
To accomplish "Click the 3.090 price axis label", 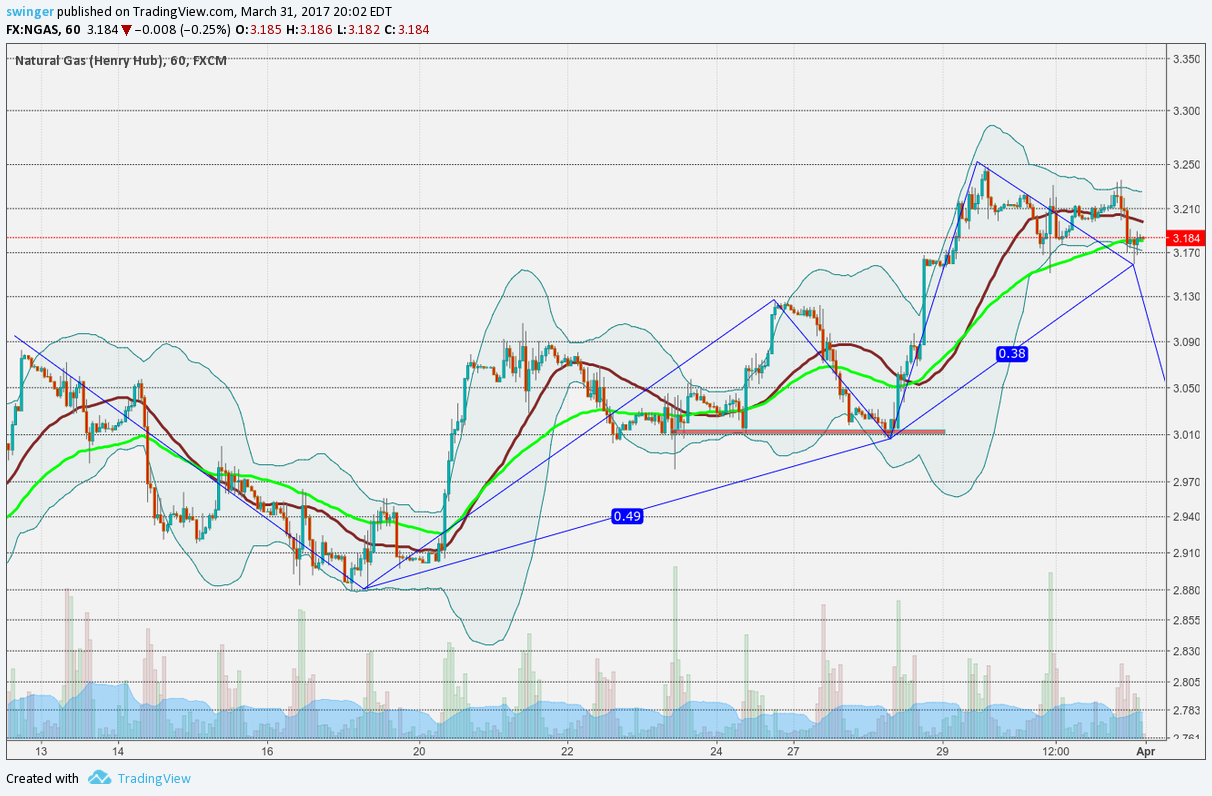I will [x=1186, y=342].
